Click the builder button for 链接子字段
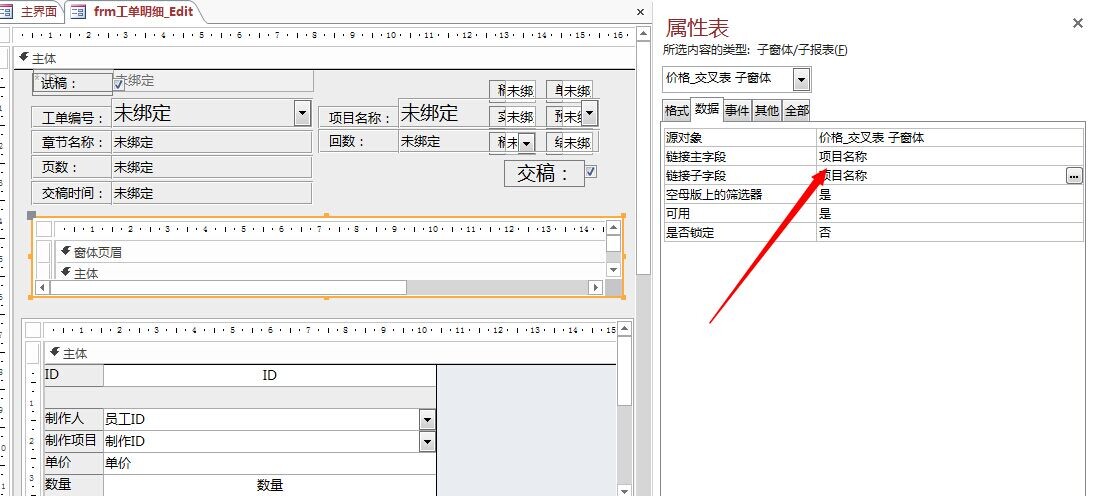 (1074, 175)
